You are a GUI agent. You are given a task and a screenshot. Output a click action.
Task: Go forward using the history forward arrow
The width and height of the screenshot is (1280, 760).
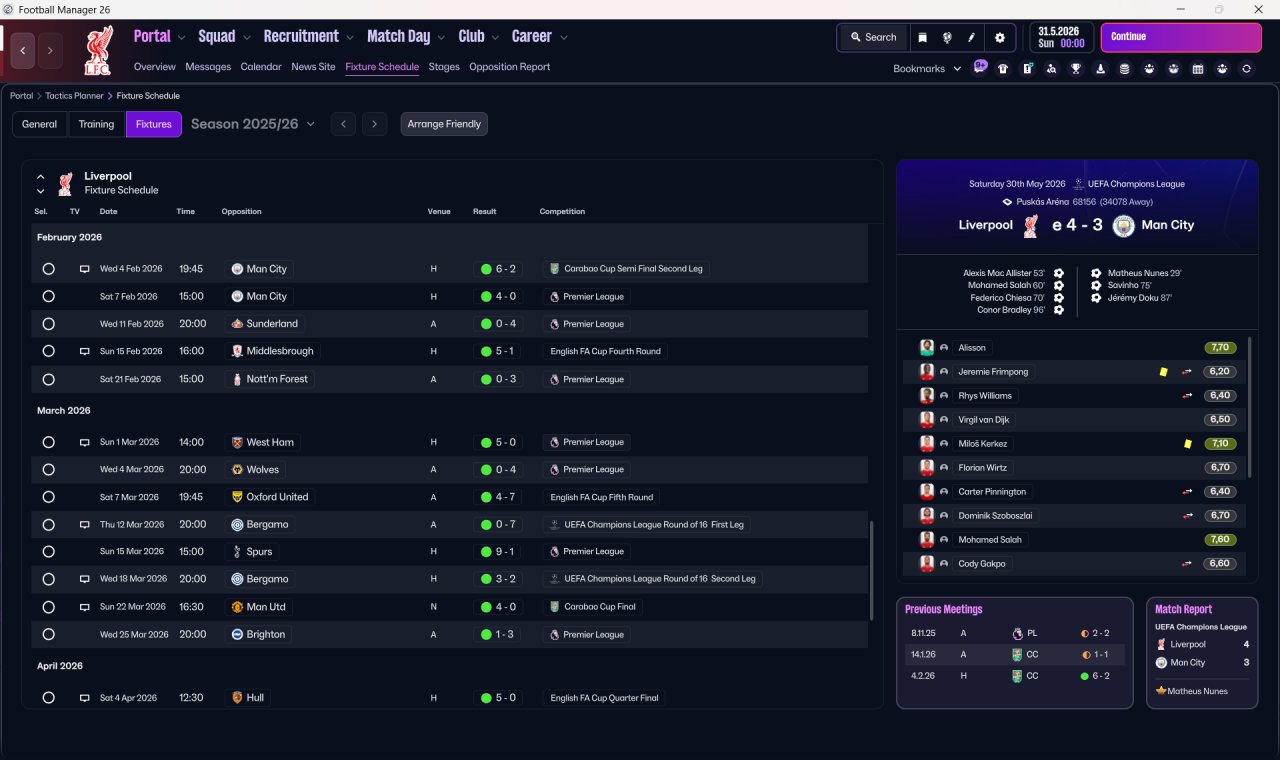pyautogui.click(x=50, y=50)
